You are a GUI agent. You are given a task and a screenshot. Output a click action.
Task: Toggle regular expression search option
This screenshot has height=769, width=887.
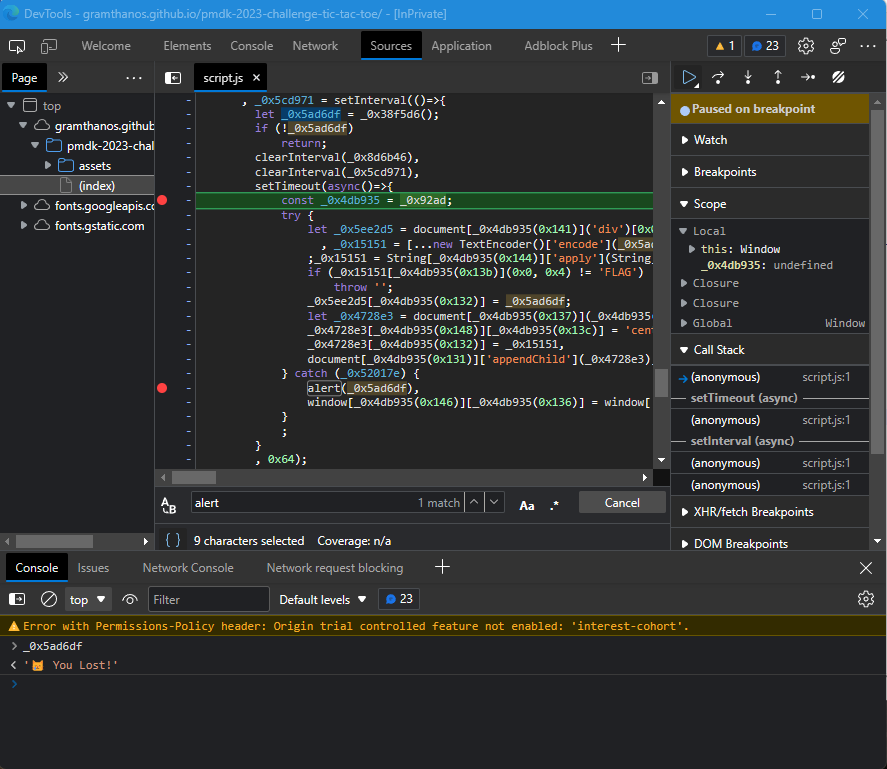(555, 505)
